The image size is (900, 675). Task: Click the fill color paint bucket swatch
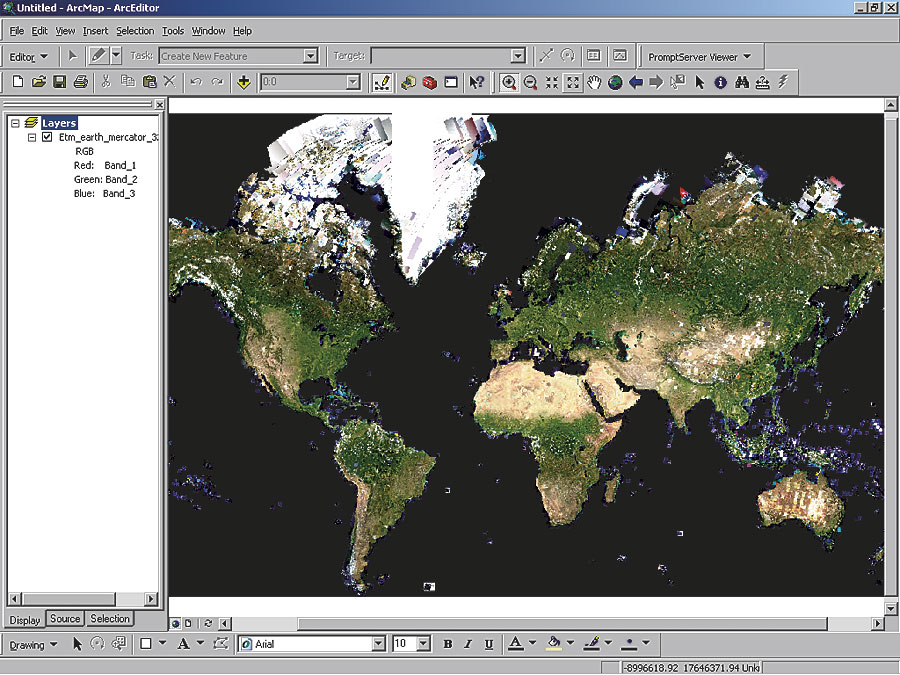tap(554, 644)
